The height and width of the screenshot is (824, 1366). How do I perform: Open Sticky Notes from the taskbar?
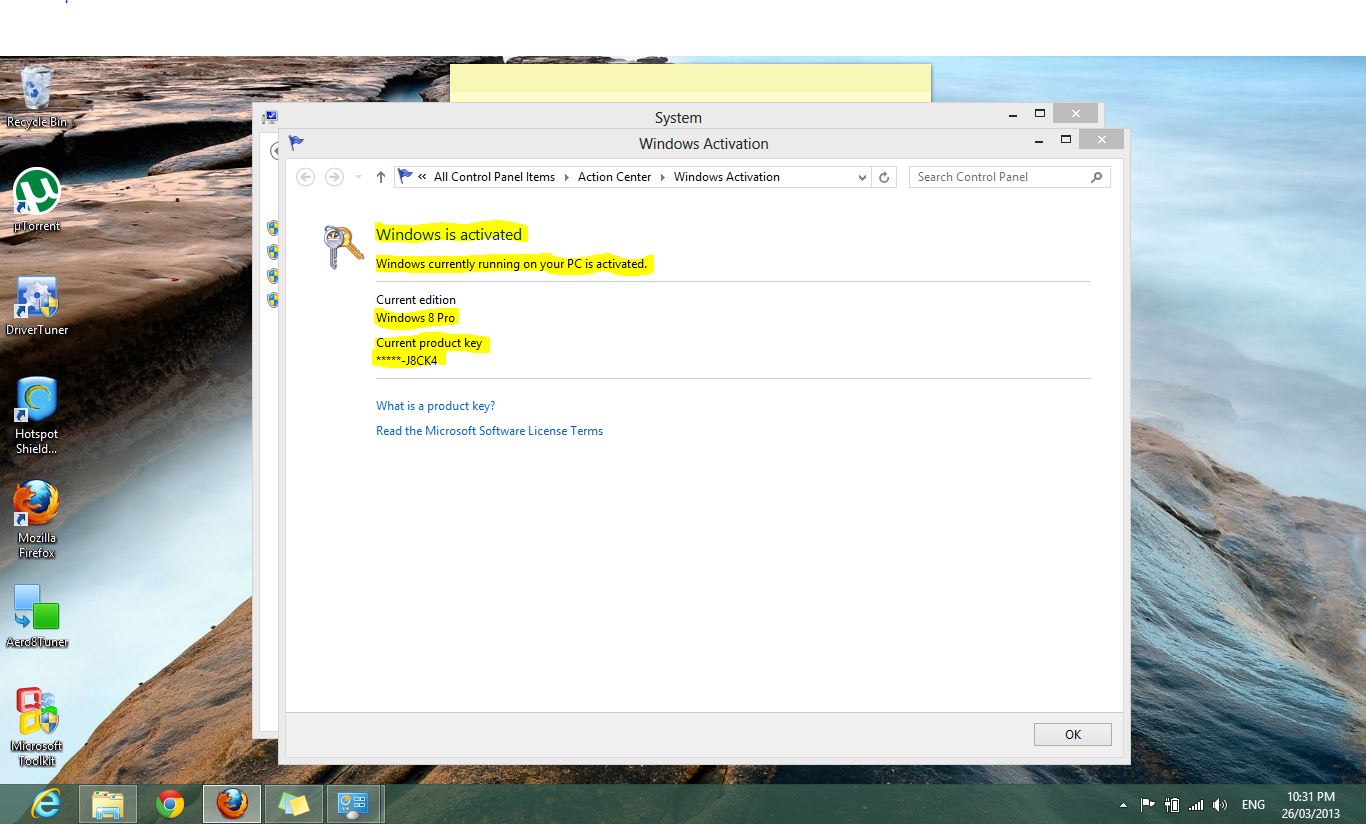(x=294, y=804)
